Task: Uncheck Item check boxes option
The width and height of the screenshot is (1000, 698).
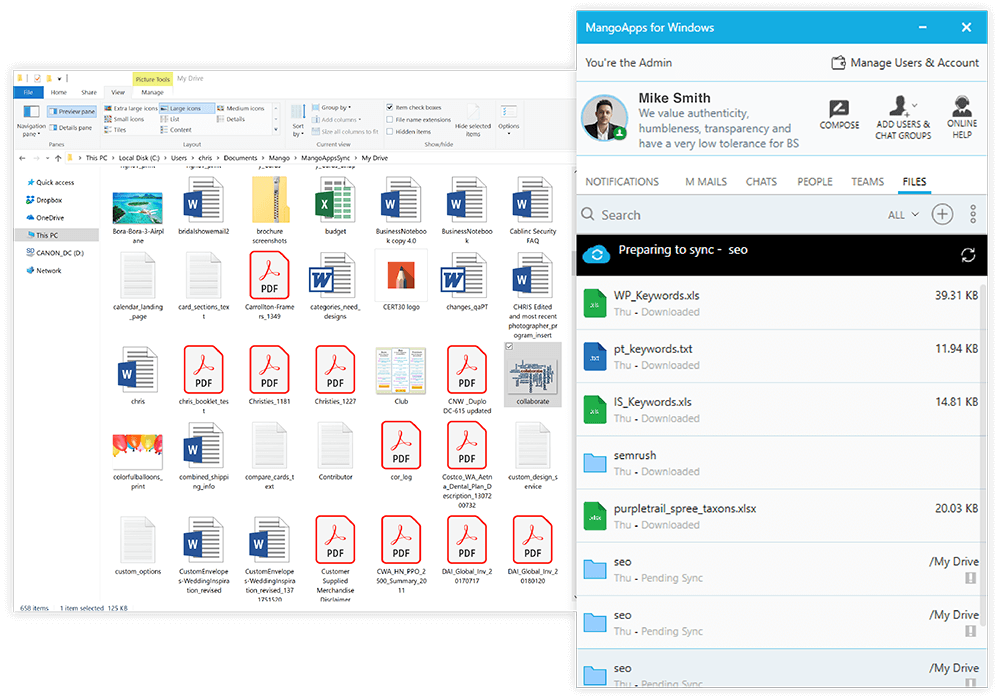Action: [390, 107]
